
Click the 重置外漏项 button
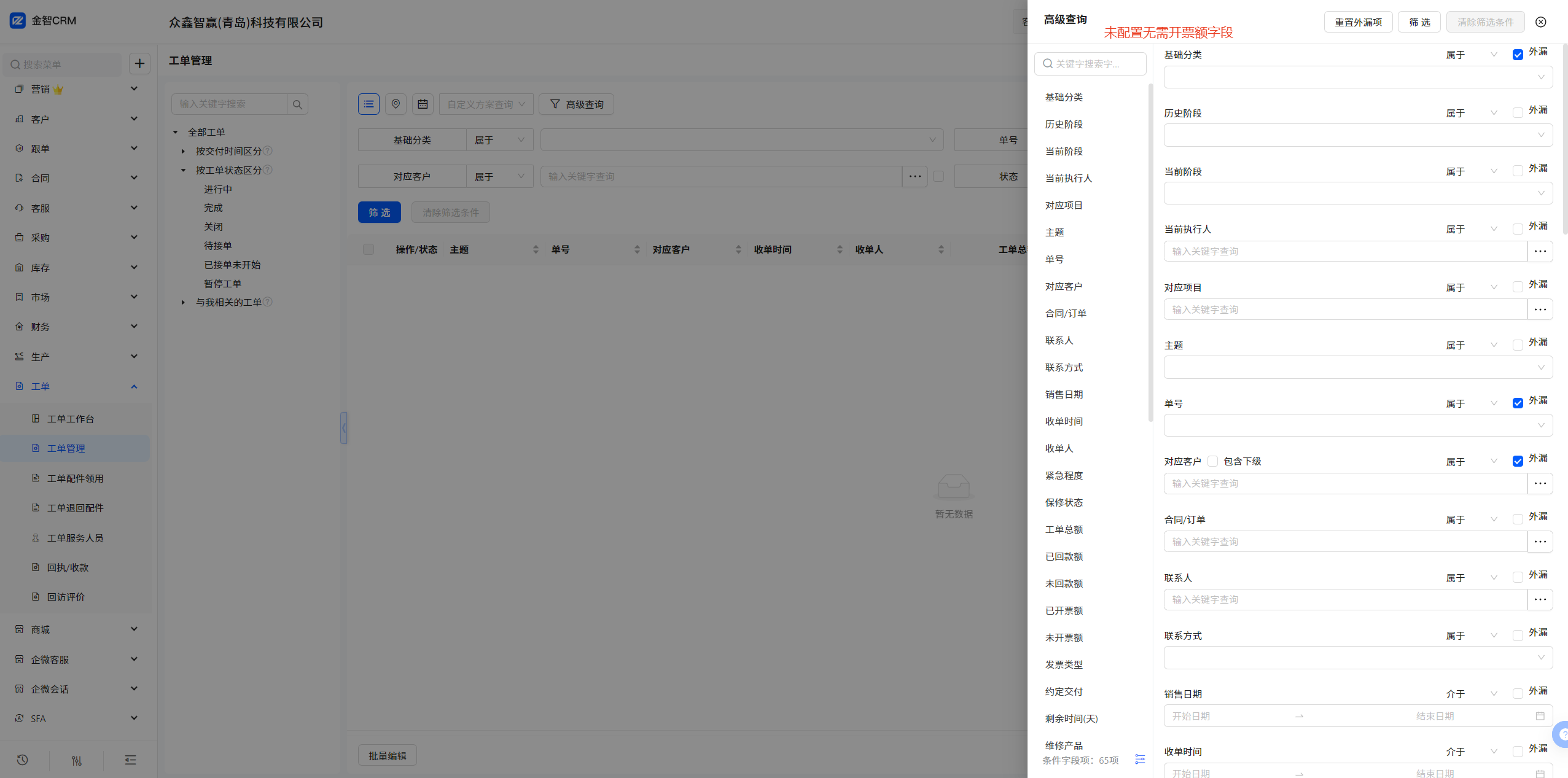1358,22
